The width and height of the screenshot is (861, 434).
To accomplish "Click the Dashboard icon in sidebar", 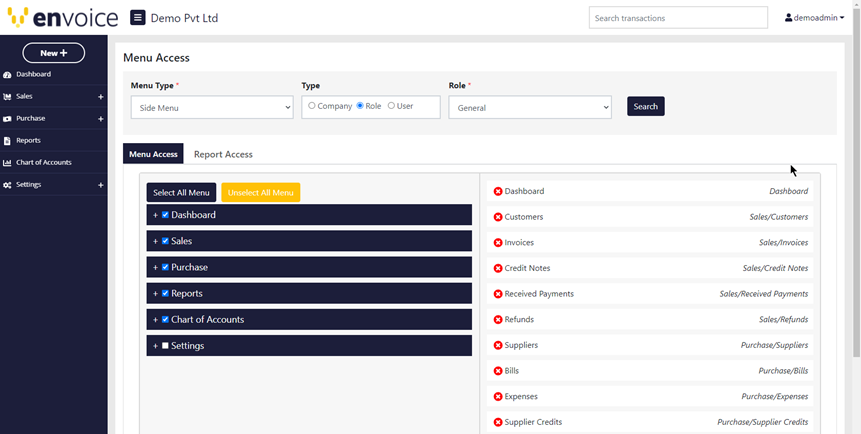I will 8,75.
